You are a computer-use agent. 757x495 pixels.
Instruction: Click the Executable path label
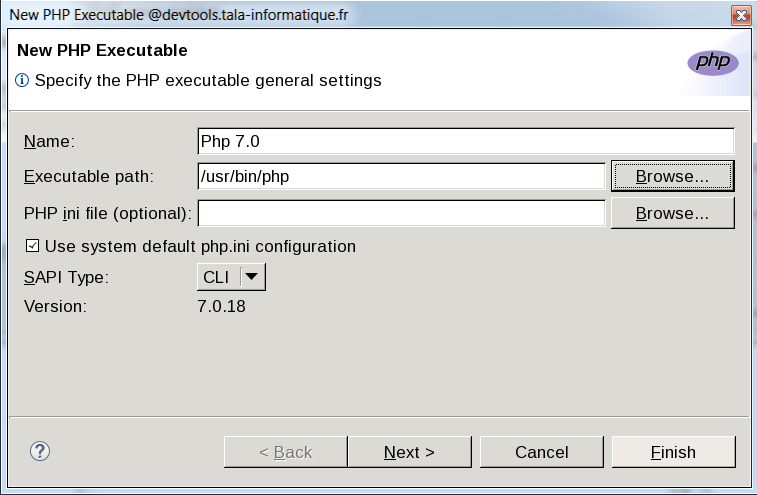(88, 177)
